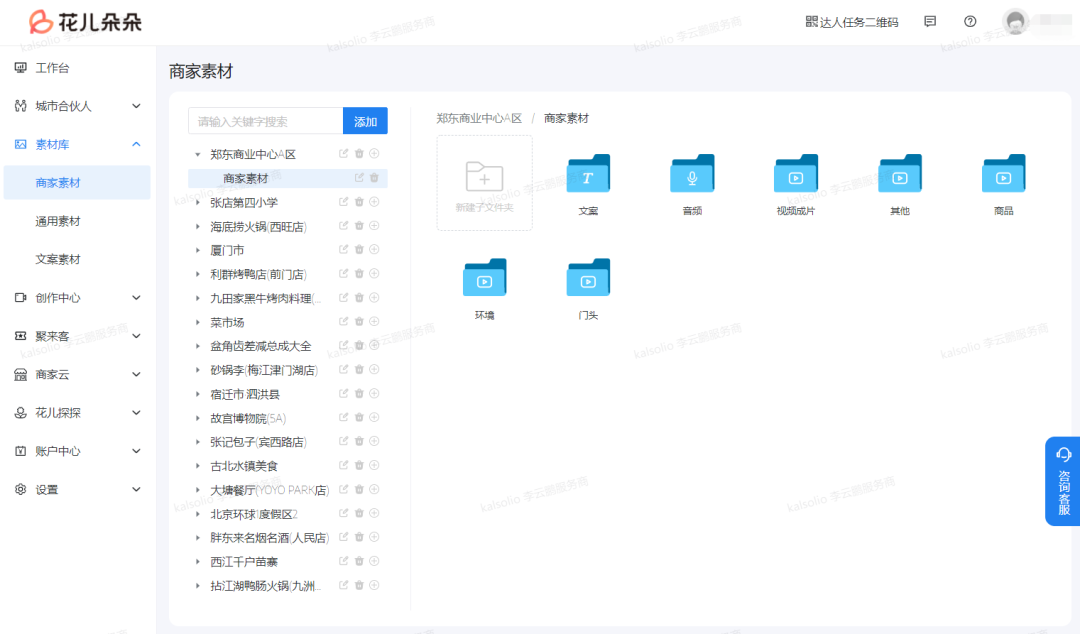Screen dimensions: 1080x634
Task: Click the help question mark icon
Action: tap(968, 19)
